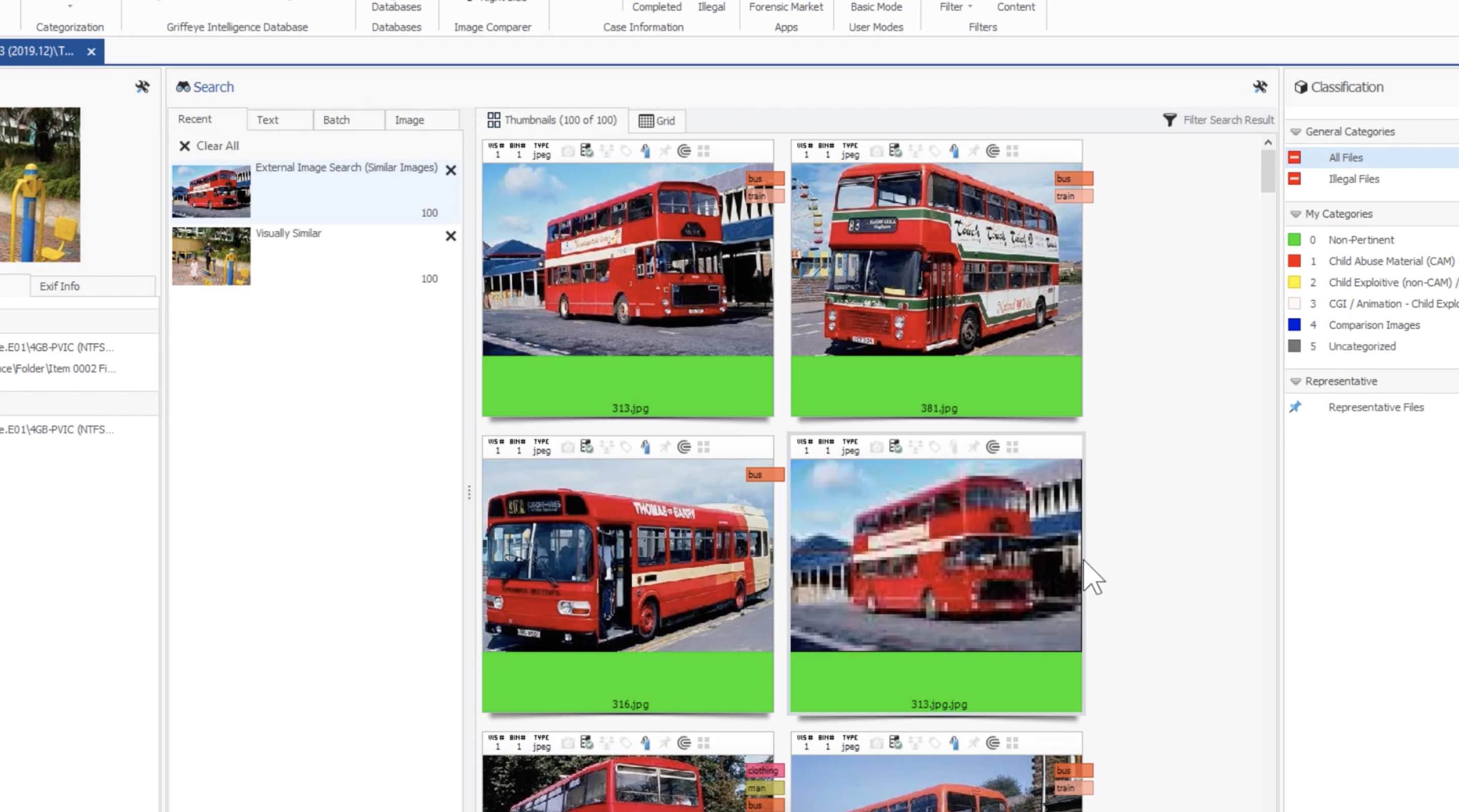Click the tag icon on the 313.jpg card
Screen dimensions: 1459x812
click(626, 151)
